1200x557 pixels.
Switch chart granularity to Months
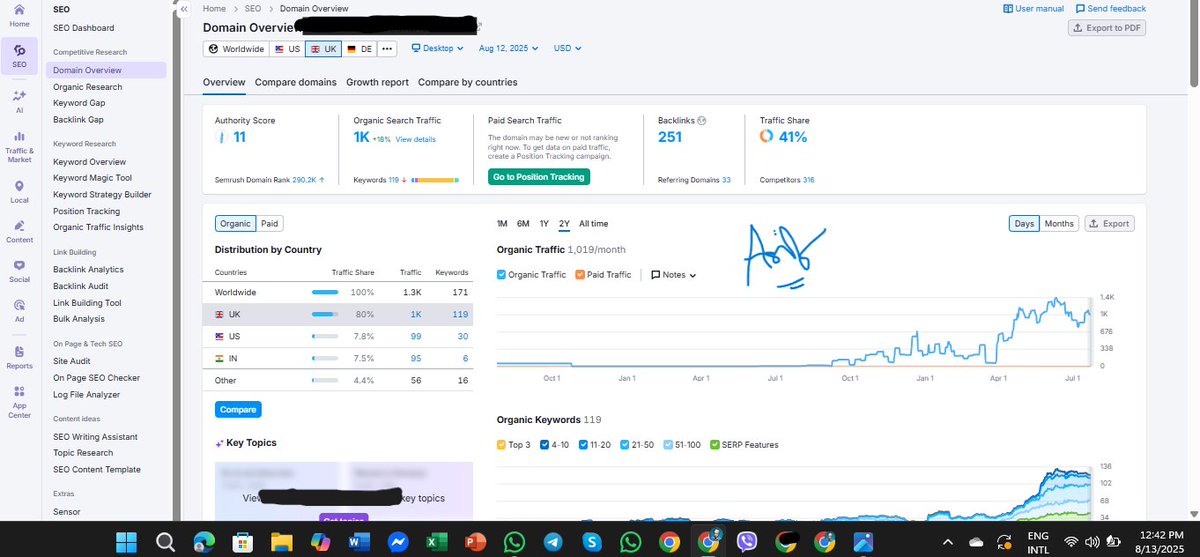(x=1059, y=224)
